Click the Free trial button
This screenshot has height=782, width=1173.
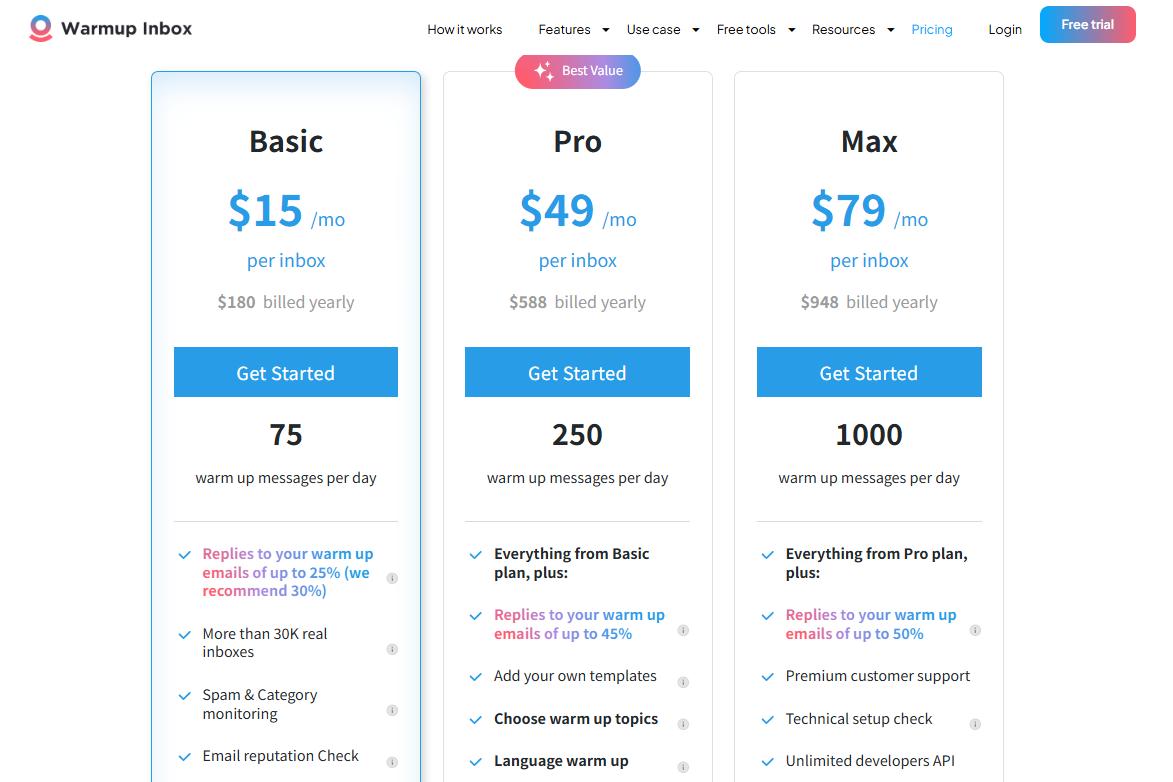(x=1087, y=25)
